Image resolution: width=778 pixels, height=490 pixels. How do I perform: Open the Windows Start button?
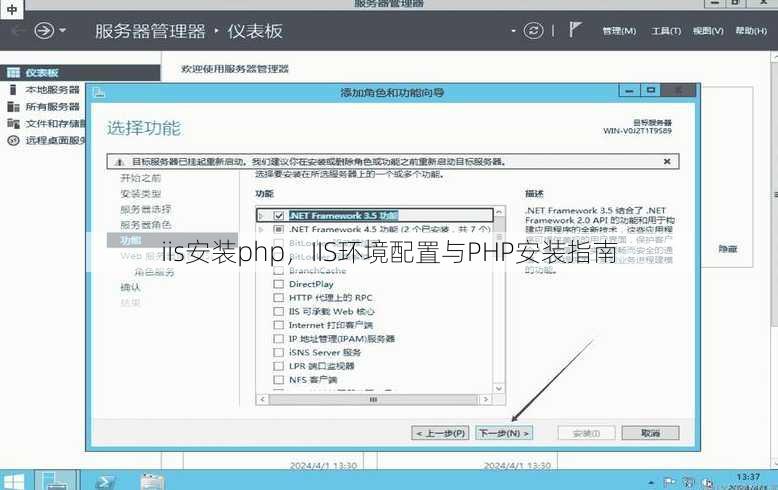coord(13,481)
